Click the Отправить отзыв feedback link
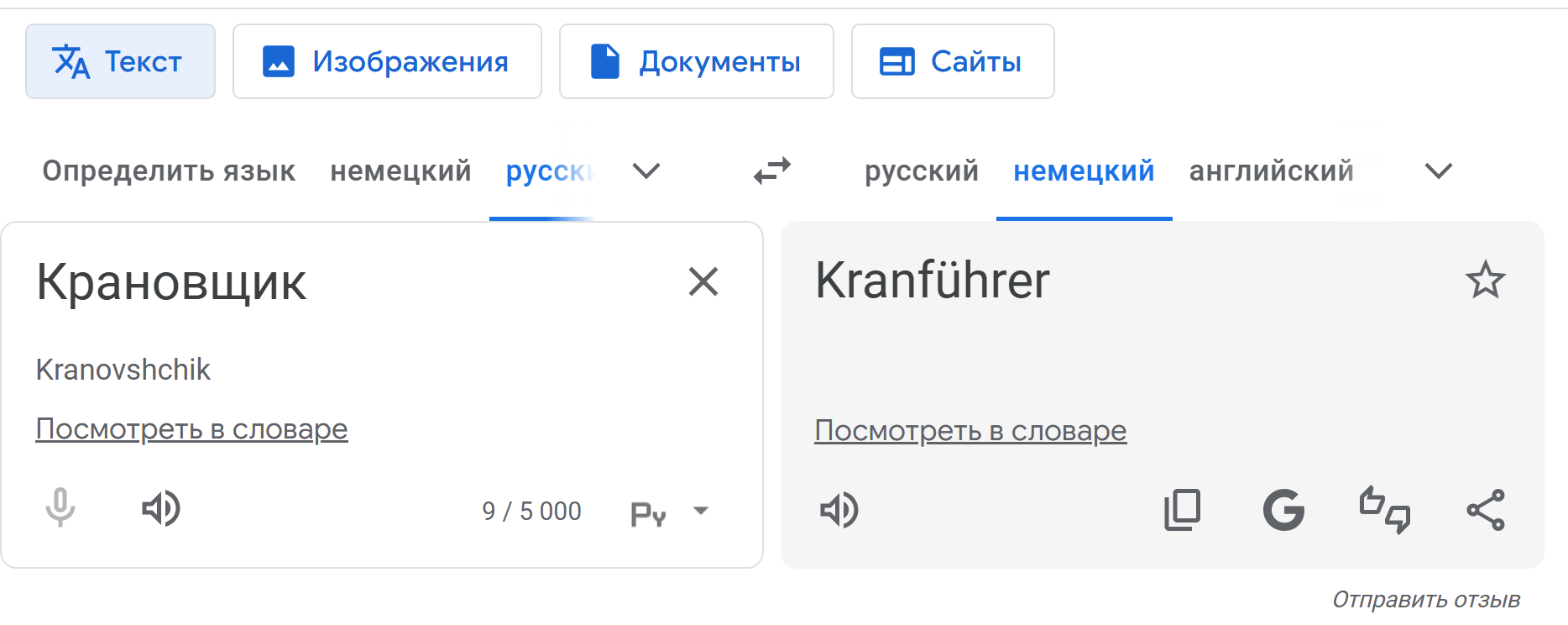Viewport: 1568px width, 625px height. pos(1426,600)
